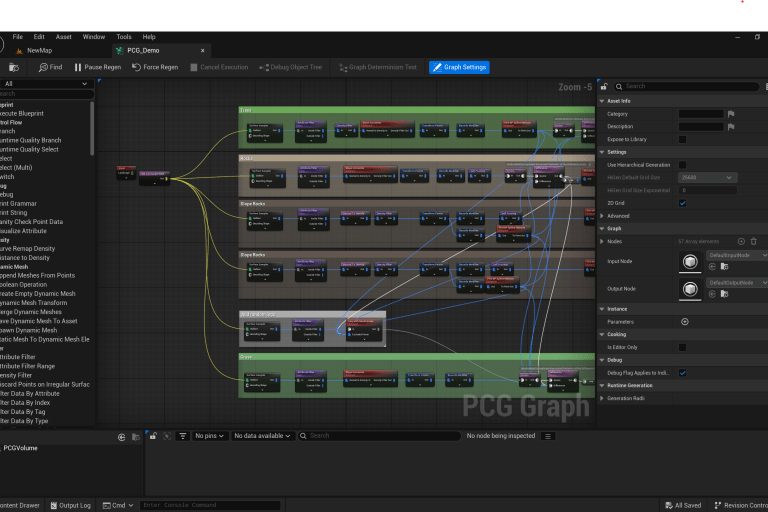The image size is (768, 512).
Task: Close the PCG_Demo tab
Action: coord(203,50)
